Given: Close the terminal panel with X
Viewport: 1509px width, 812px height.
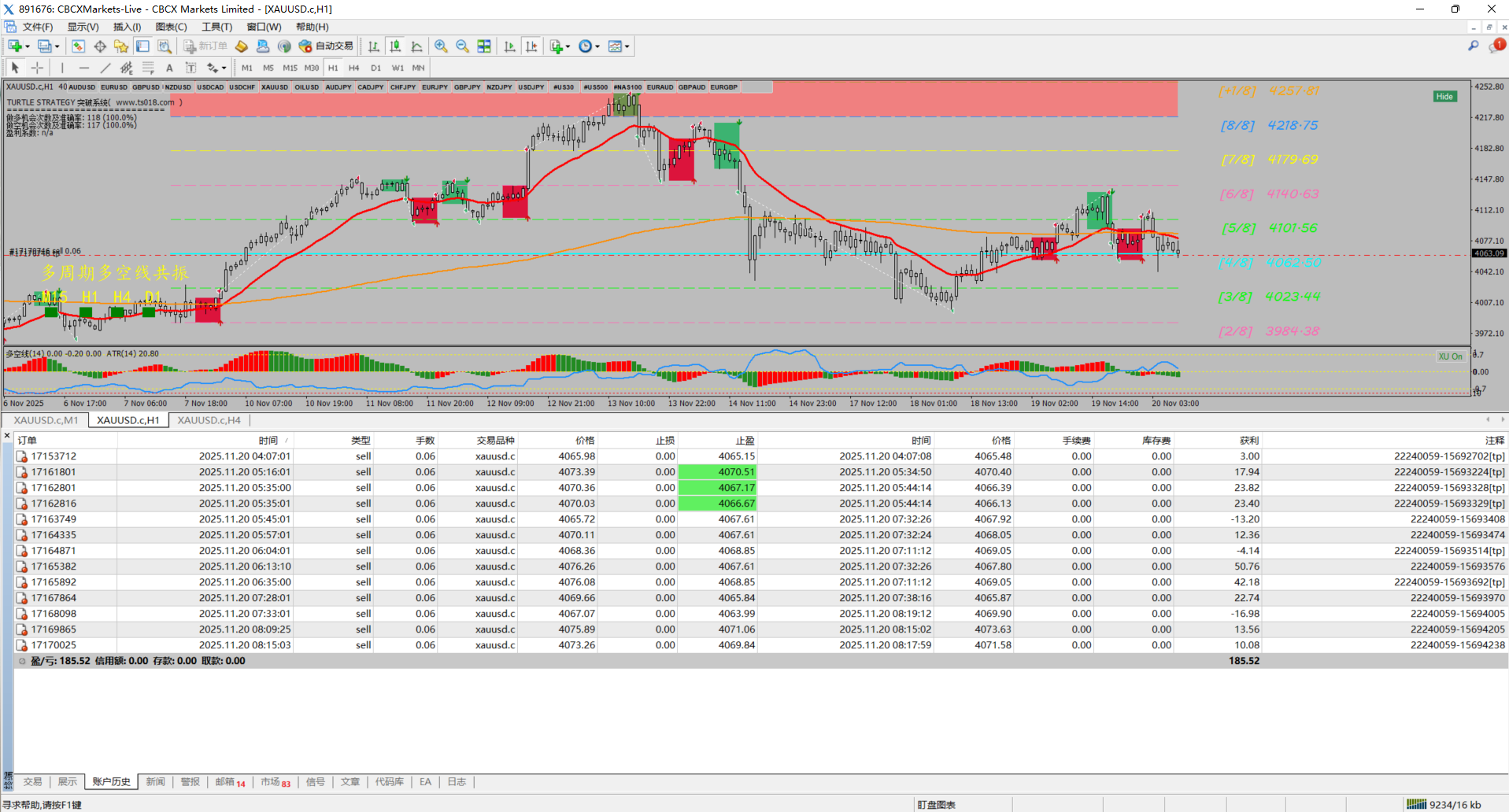Looking at the screenshot, I should (7, 436).
